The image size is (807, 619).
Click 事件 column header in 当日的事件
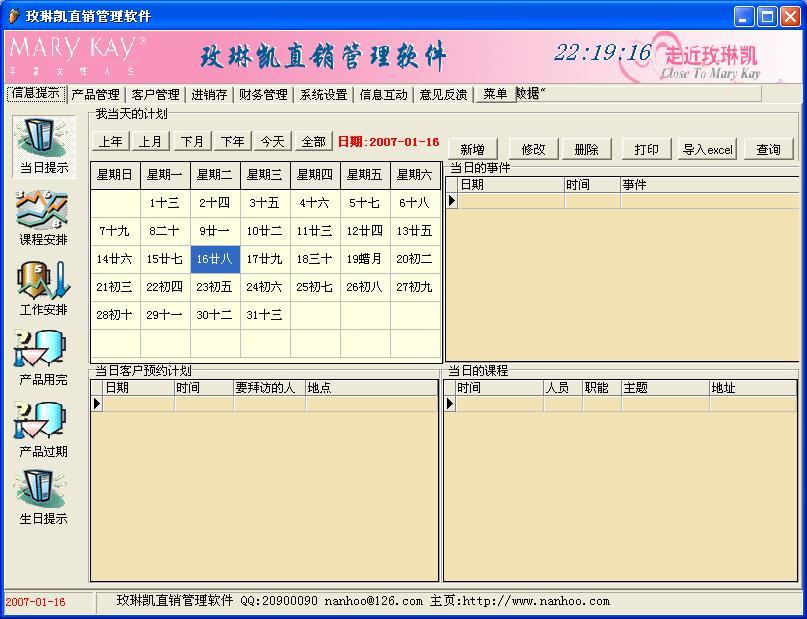(709, 185)
